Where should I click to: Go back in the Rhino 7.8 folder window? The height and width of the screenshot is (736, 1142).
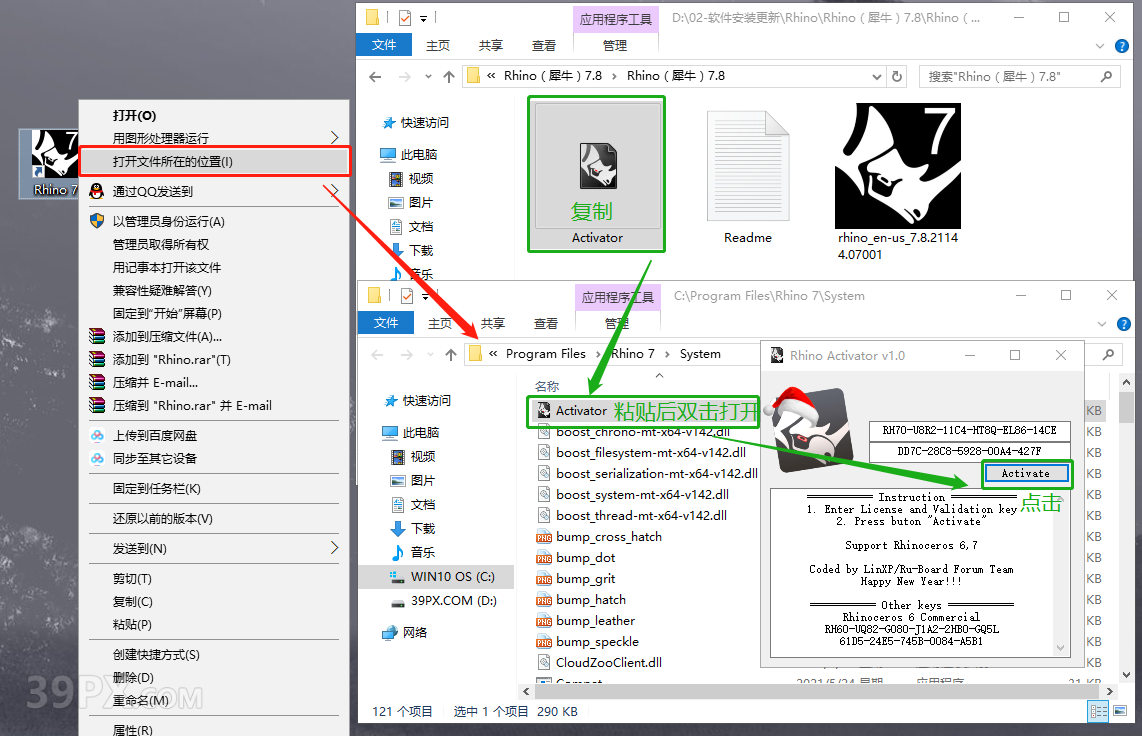click(375, 76)
